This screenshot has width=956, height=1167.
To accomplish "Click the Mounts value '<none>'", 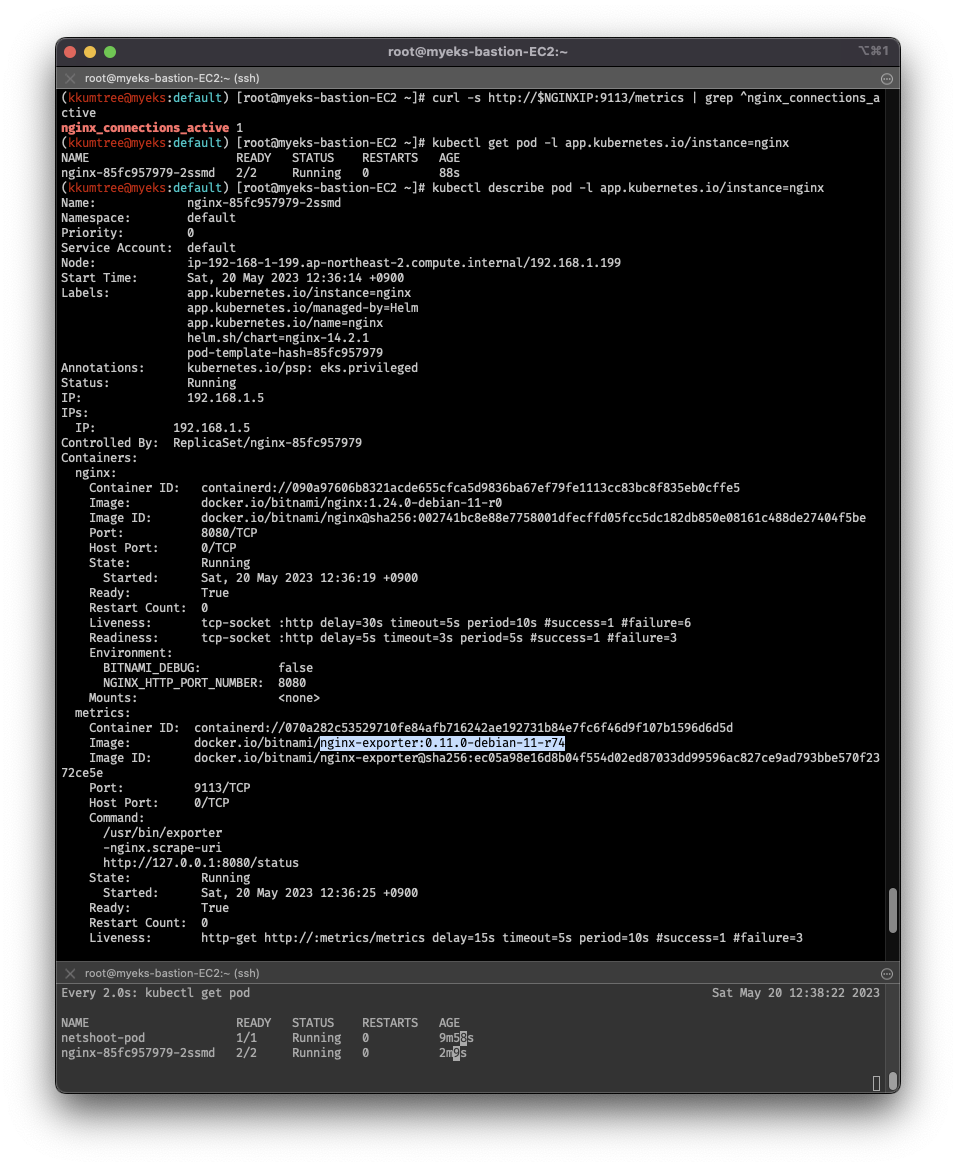I will pyautogui.click(x=299, y=698).
